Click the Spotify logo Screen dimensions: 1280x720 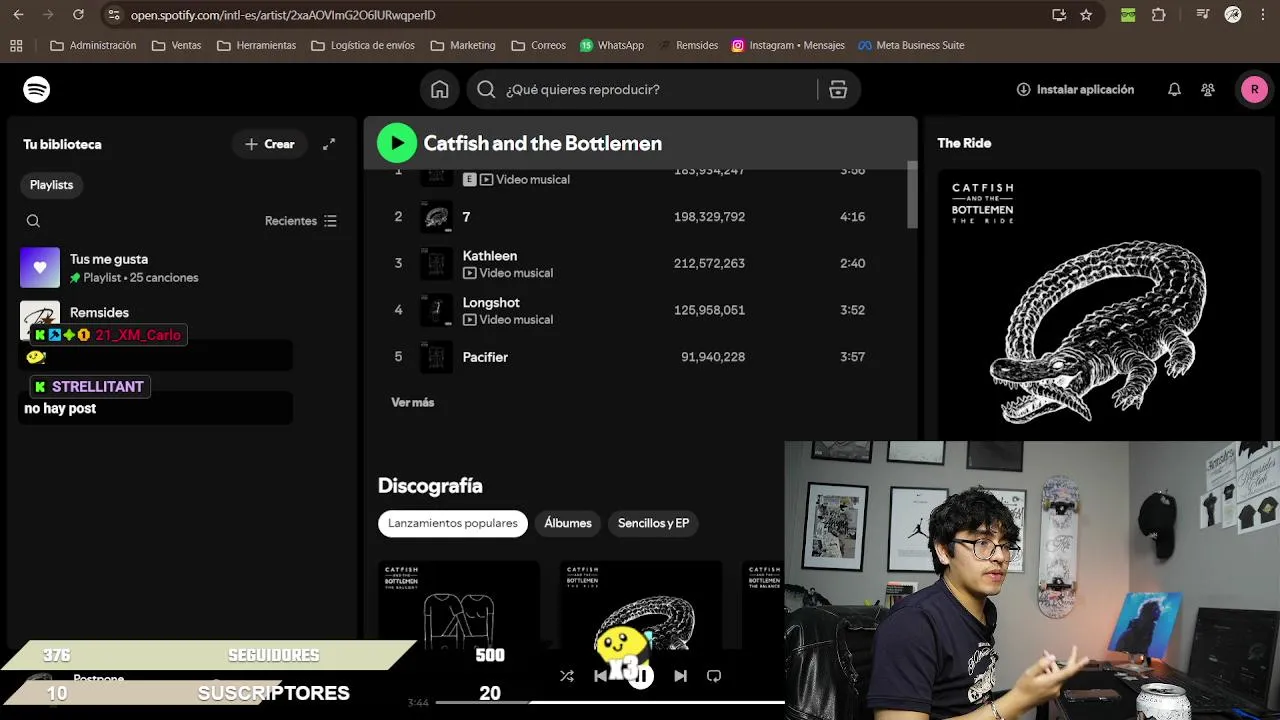(37, 89)
